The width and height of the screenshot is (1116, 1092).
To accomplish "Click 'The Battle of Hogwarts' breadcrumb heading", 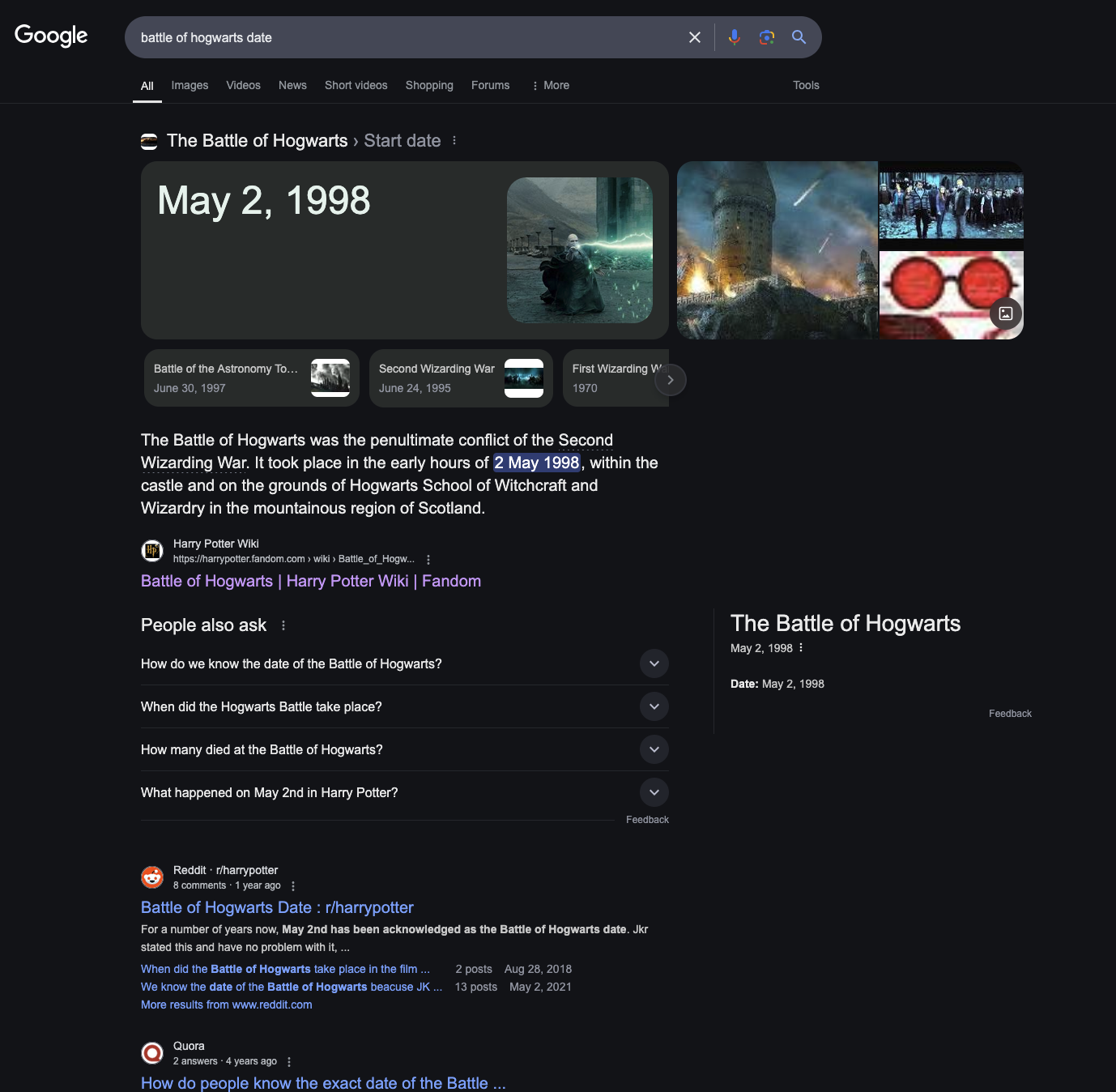I will point(257,141).
